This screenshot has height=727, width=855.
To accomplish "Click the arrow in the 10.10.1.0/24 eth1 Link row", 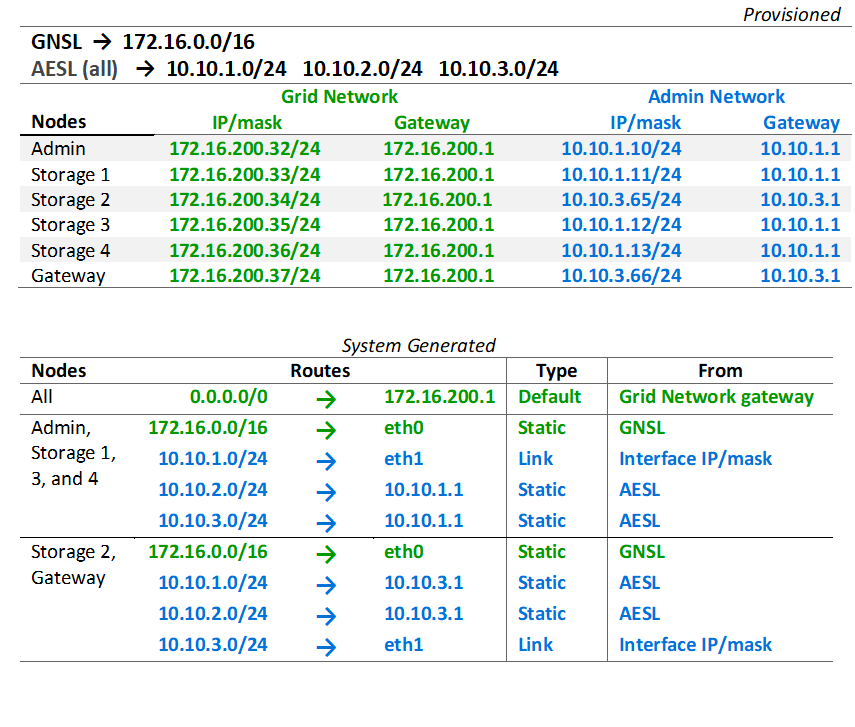I will (326, 459).
